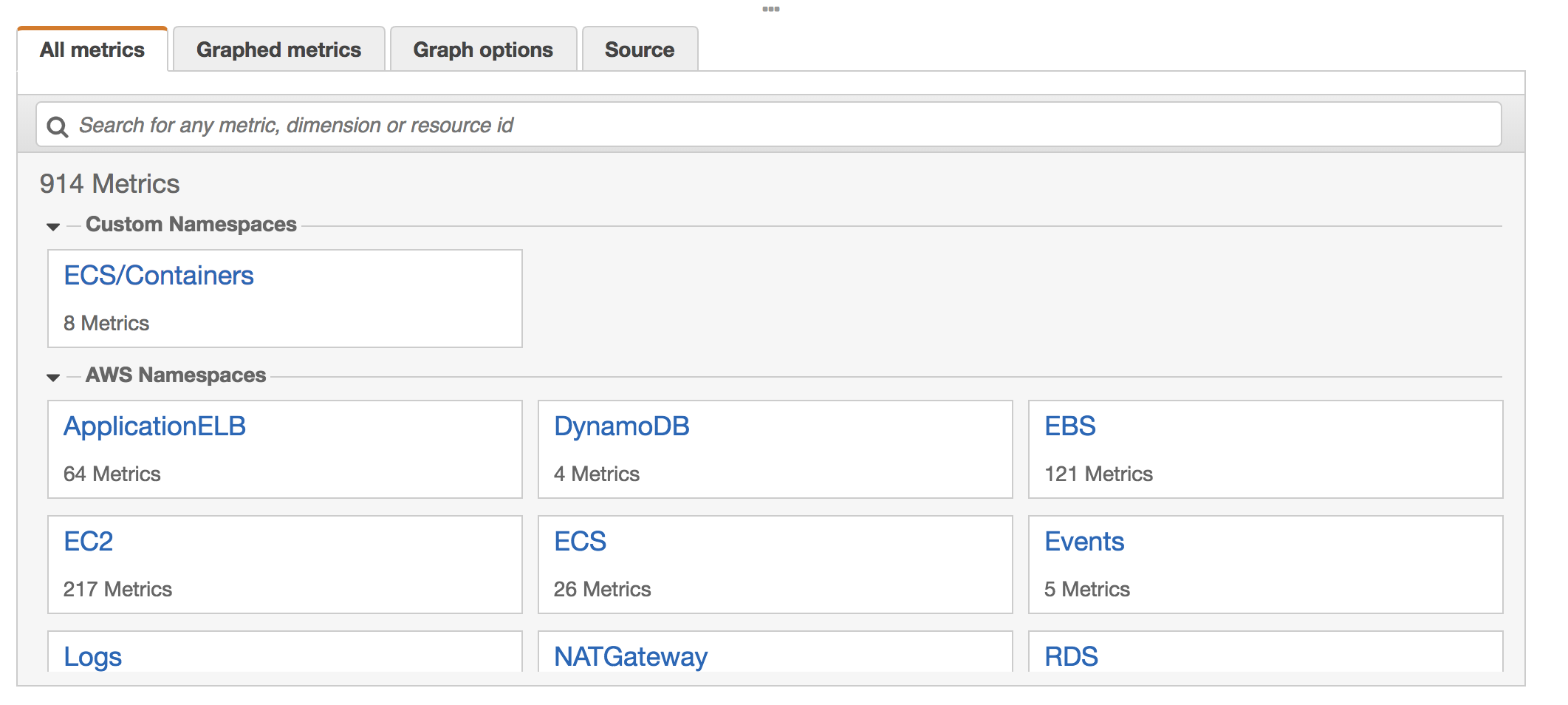Open the ApplicationELB namespace
1568x705 pixels.
tap(154, 426)
